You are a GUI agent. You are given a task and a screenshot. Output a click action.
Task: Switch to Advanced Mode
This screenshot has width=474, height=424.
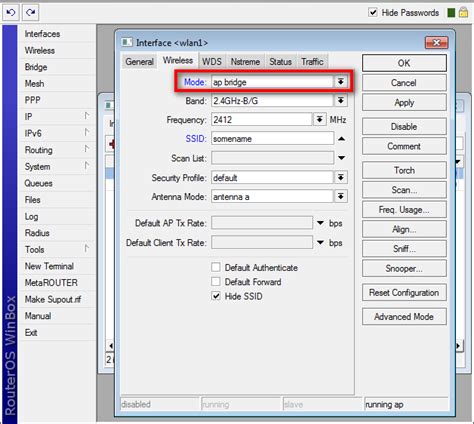coord(404,317)
